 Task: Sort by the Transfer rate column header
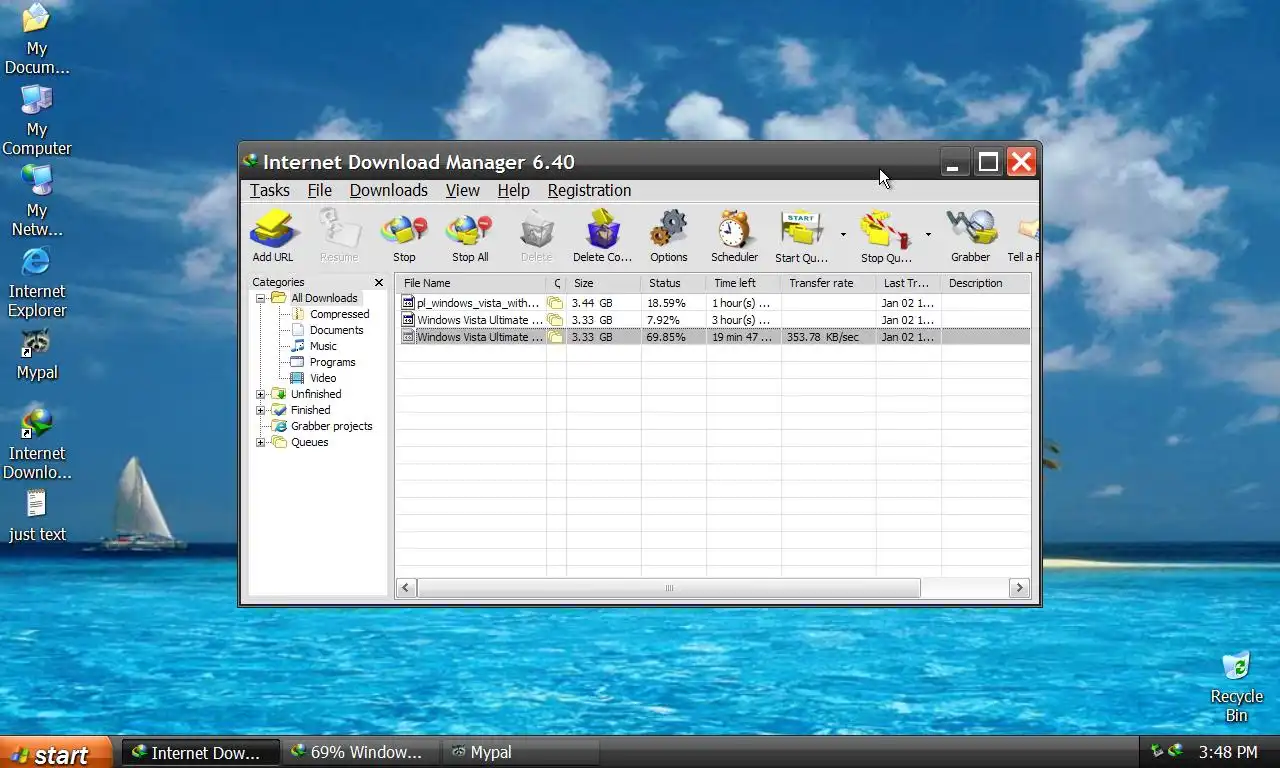coord(828,283)
